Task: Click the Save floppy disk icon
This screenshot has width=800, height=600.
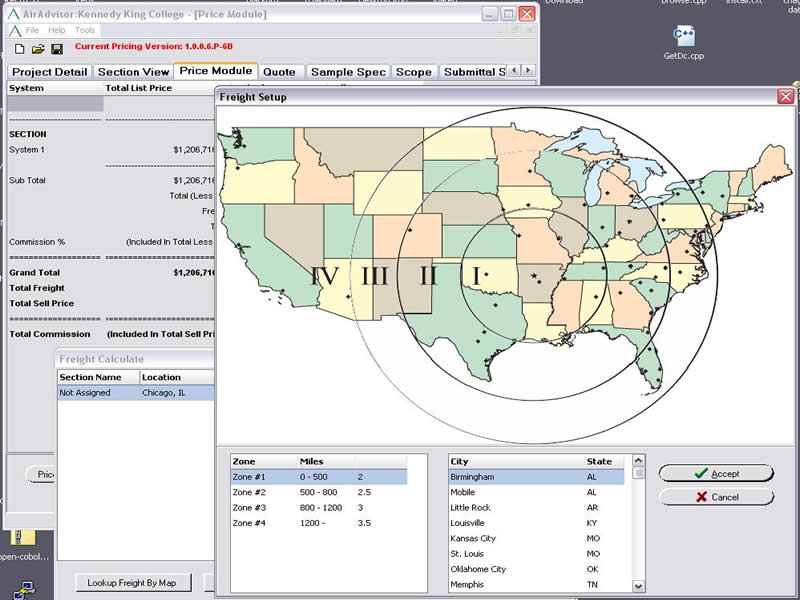Action: pos(56,48)
